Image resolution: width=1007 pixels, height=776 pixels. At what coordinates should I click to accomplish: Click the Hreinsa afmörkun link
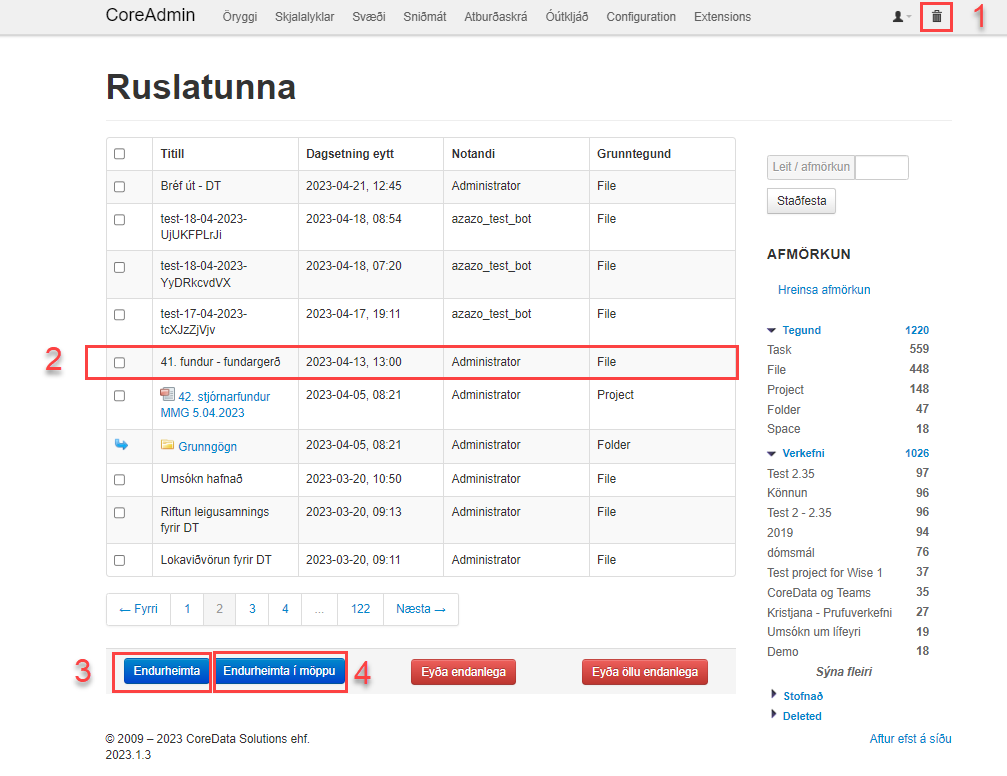pyautogui.click(x=824, y=290)
